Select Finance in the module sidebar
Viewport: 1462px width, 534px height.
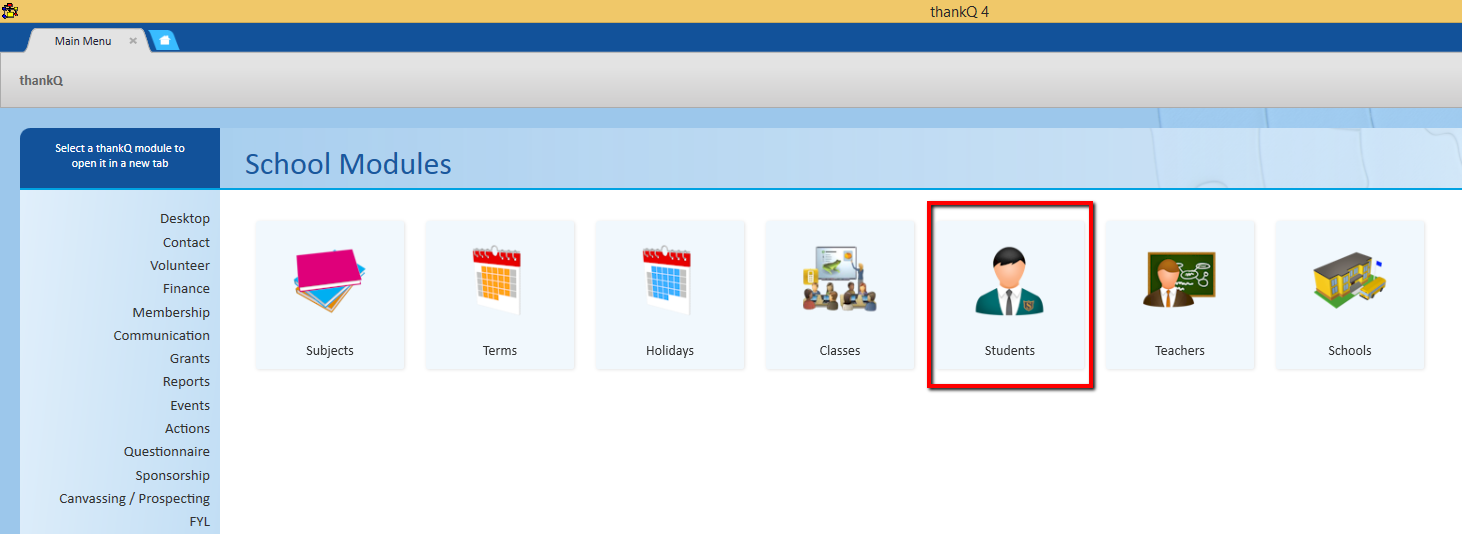187,288
